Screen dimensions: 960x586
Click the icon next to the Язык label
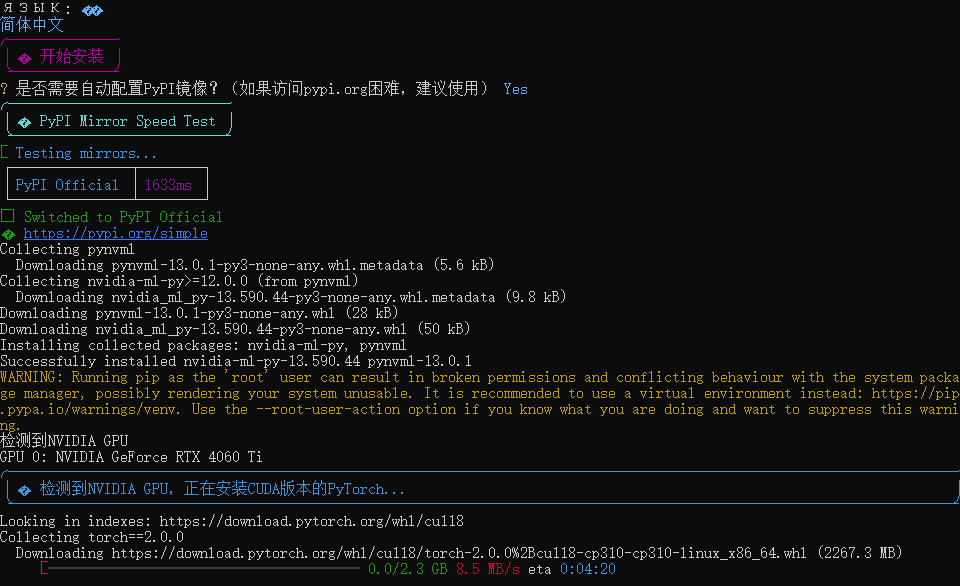[92, 10]
